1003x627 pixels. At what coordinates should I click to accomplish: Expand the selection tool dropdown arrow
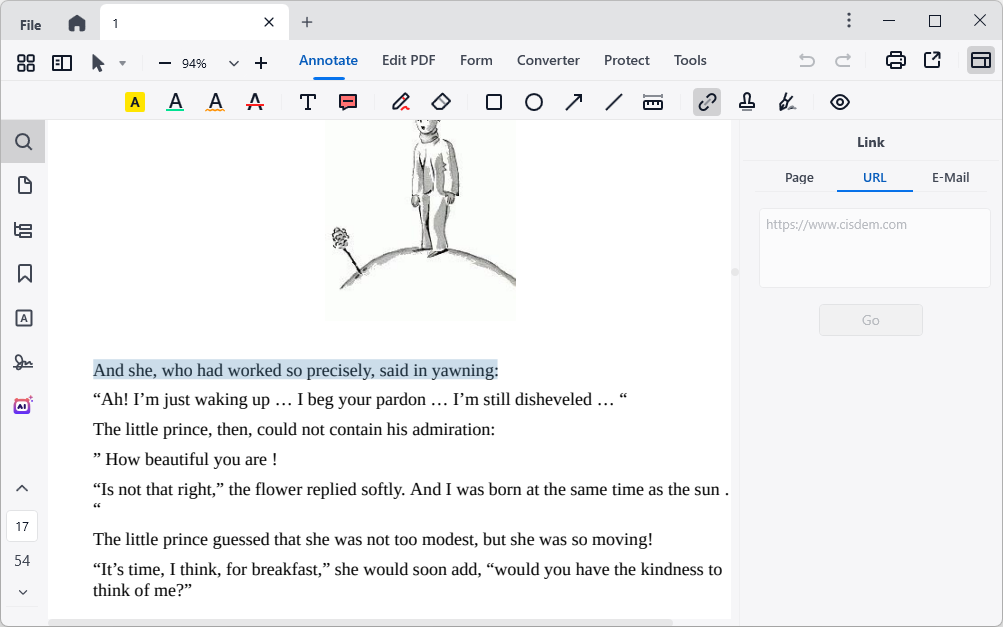click(122, 62)
